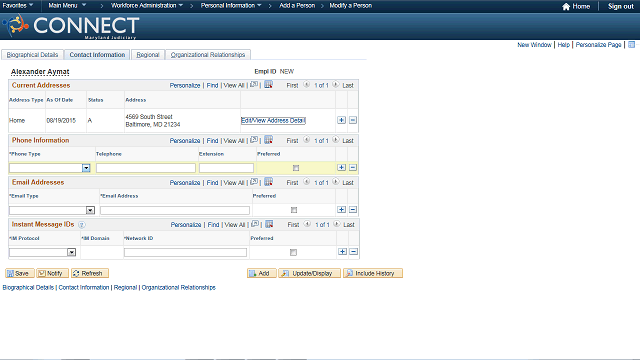Expand the Favorites menu
This screenshot has height=360, width=640.
(x=18, y=6)
